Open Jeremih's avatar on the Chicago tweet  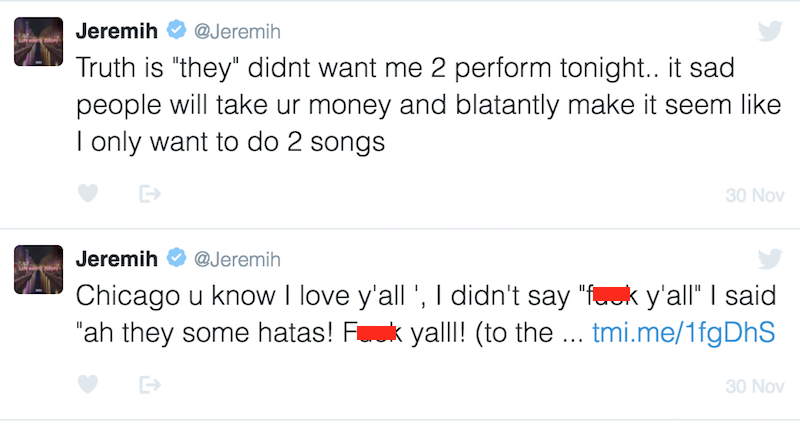(40, 274)
